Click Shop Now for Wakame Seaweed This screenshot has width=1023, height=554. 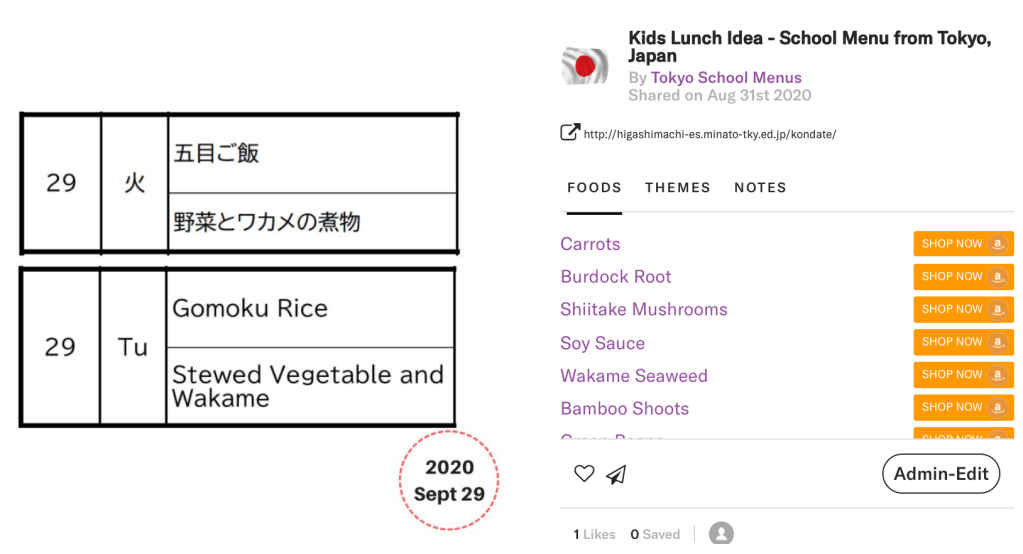[x=963, y=375]
